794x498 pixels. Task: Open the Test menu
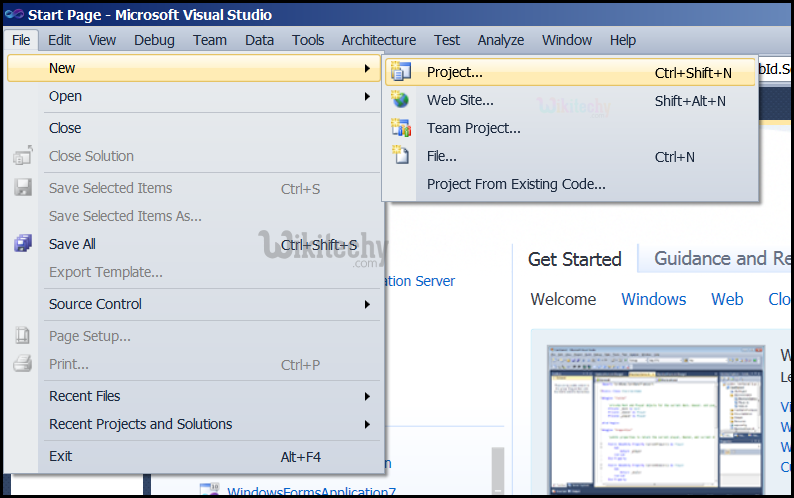point(447,40)
